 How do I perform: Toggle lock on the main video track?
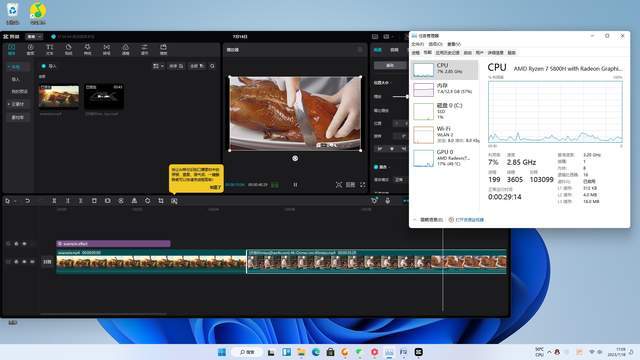coord(16,262)
